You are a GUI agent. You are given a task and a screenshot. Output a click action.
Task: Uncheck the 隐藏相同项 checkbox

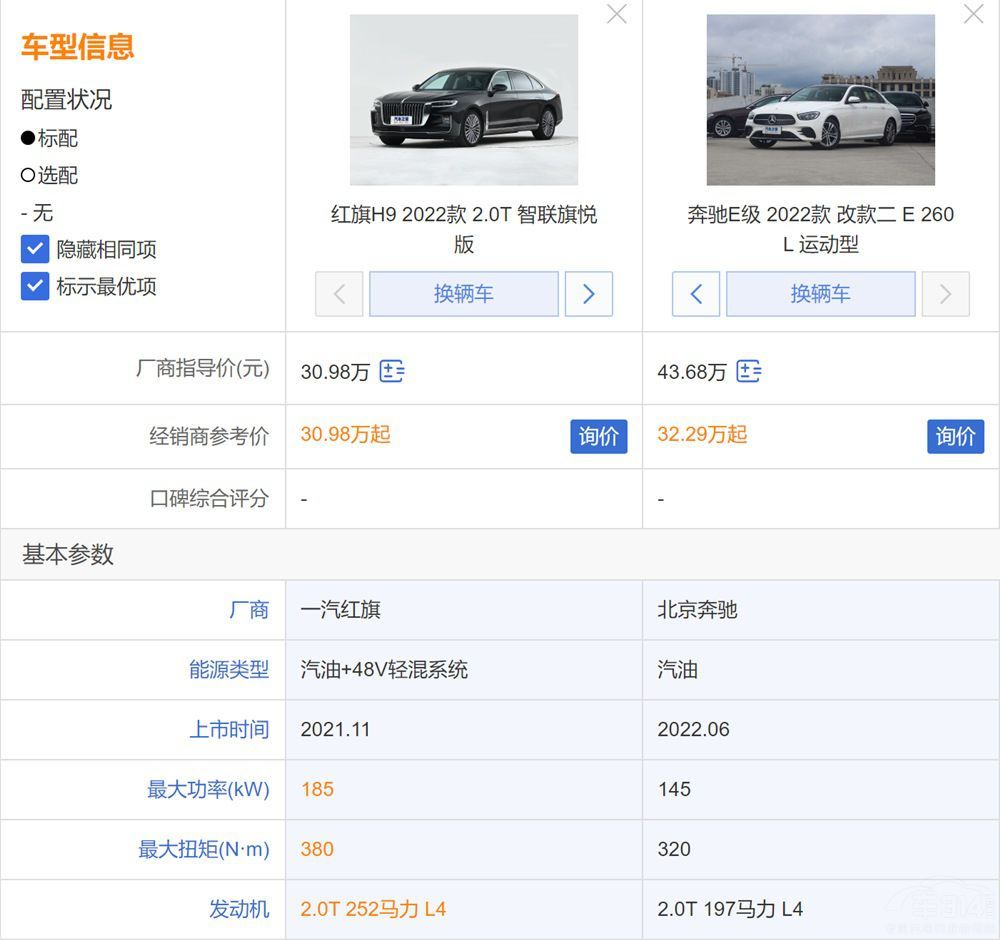pyautogui.click(x=35, y=249)
